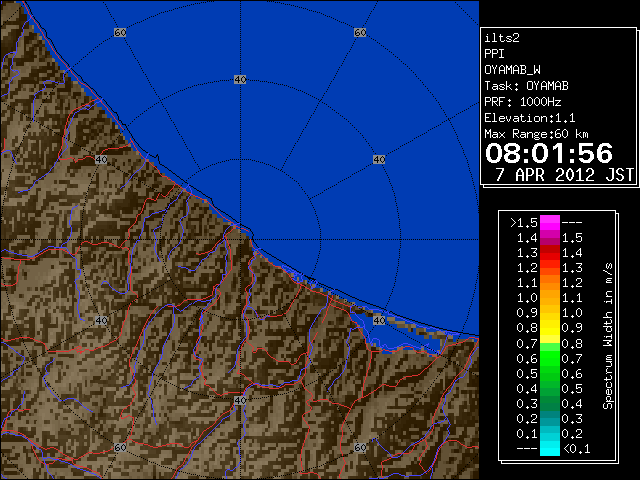Select the "7 APR 2012 JST" date
Screen dimensions: 640x480
click(564, 175)
